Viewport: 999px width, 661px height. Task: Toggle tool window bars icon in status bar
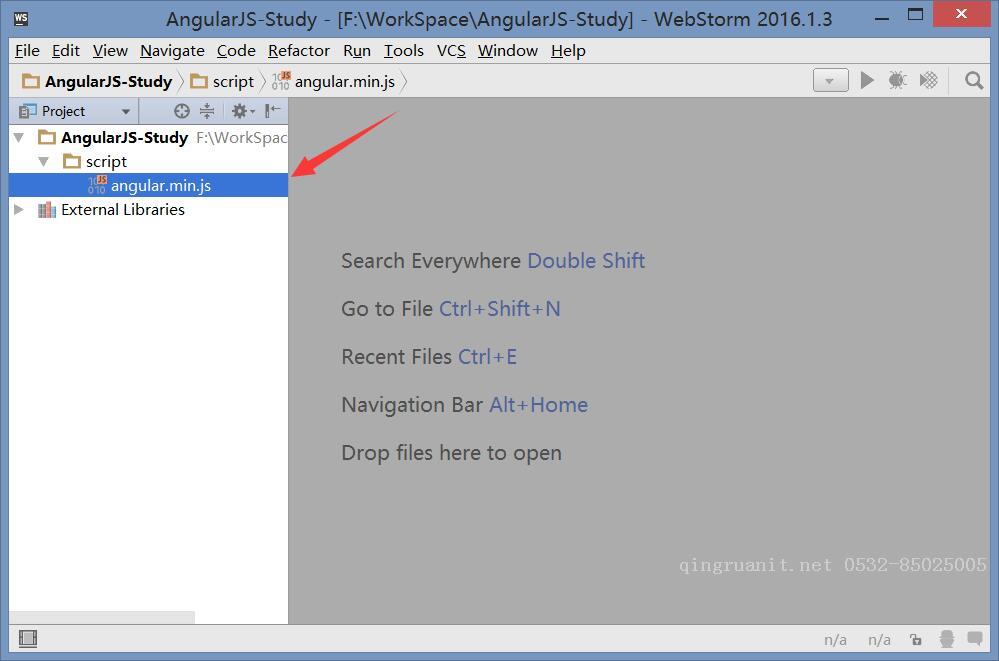[27, 638]
